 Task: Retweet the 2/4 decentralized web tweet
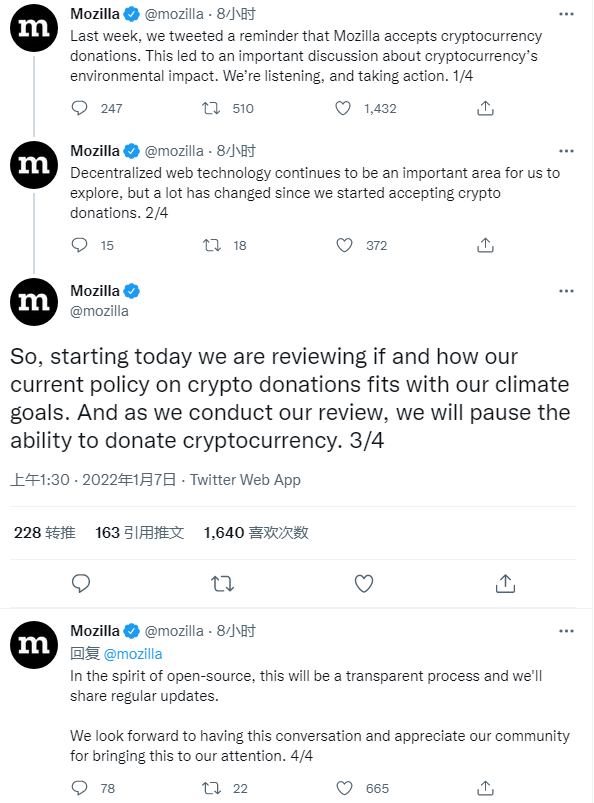pos(211,245)
